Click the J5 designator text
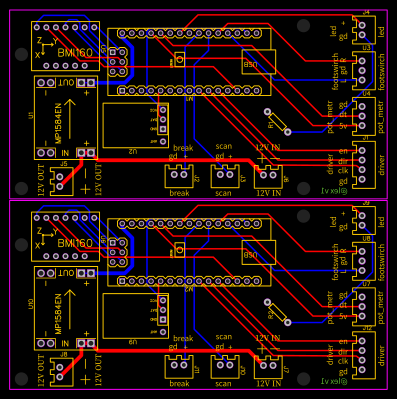Screen dimensions: 397x399 pyautogui.click(x=63, y=164)
